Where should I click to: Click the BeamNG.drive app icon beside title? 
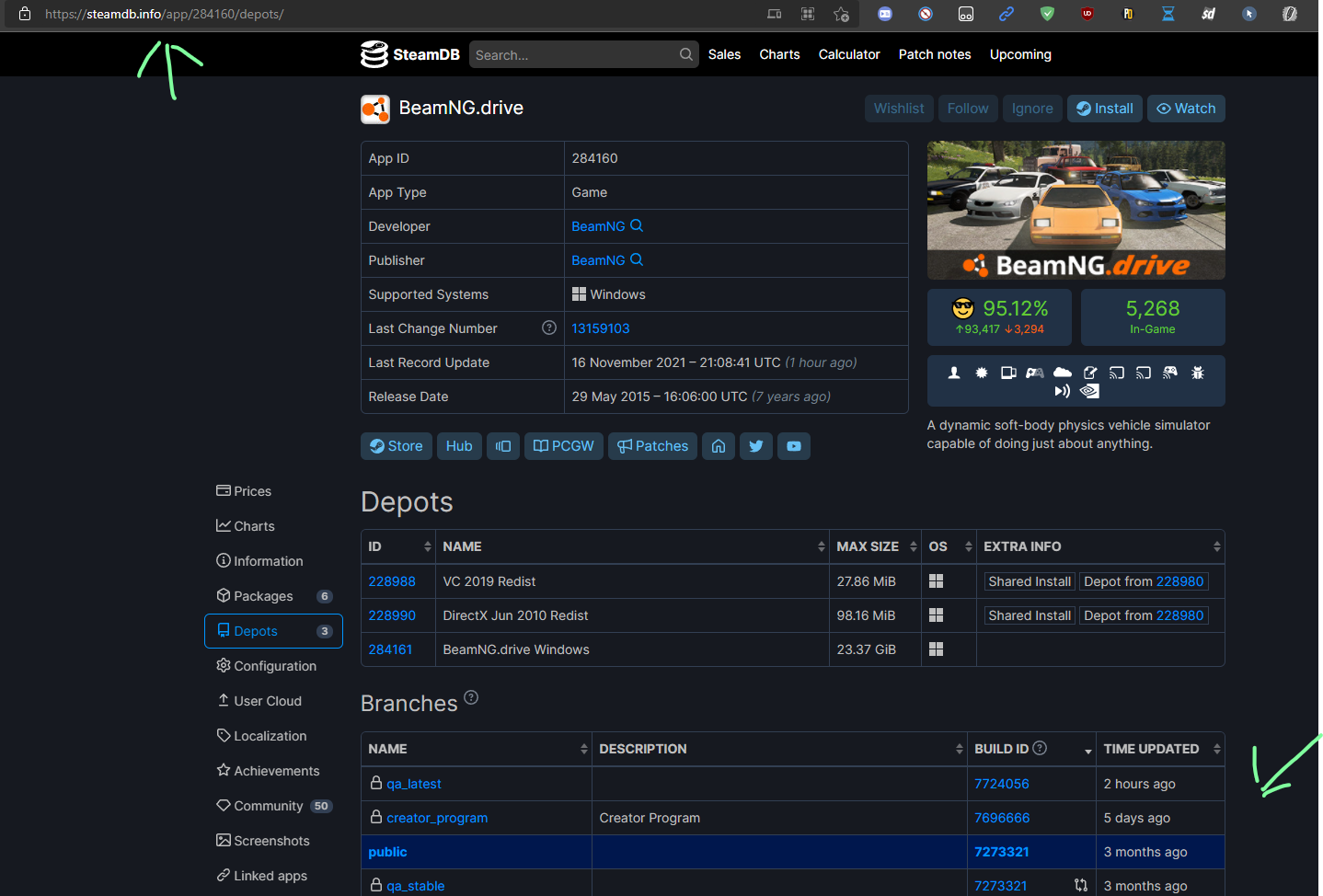click(375, 109)
